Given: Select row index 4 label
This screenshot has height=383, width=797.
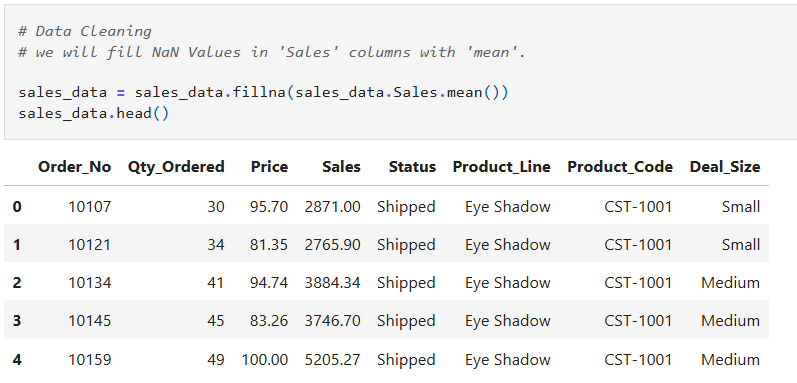Looking at the screenshot, I should tap(17, 360).
